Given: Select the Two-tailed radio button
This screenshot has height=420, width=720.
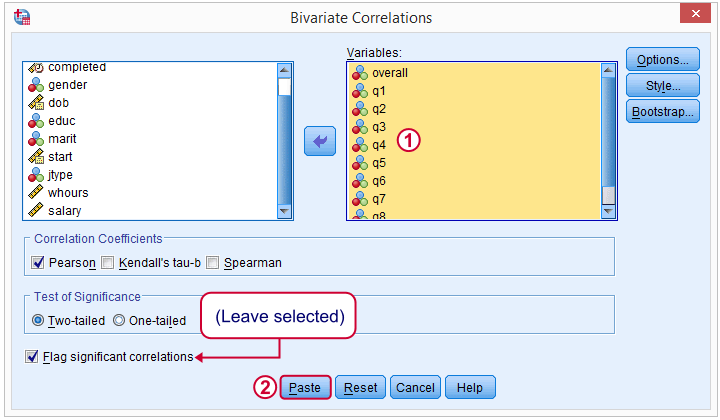Looking at the screenshot, I should [38, 320].
